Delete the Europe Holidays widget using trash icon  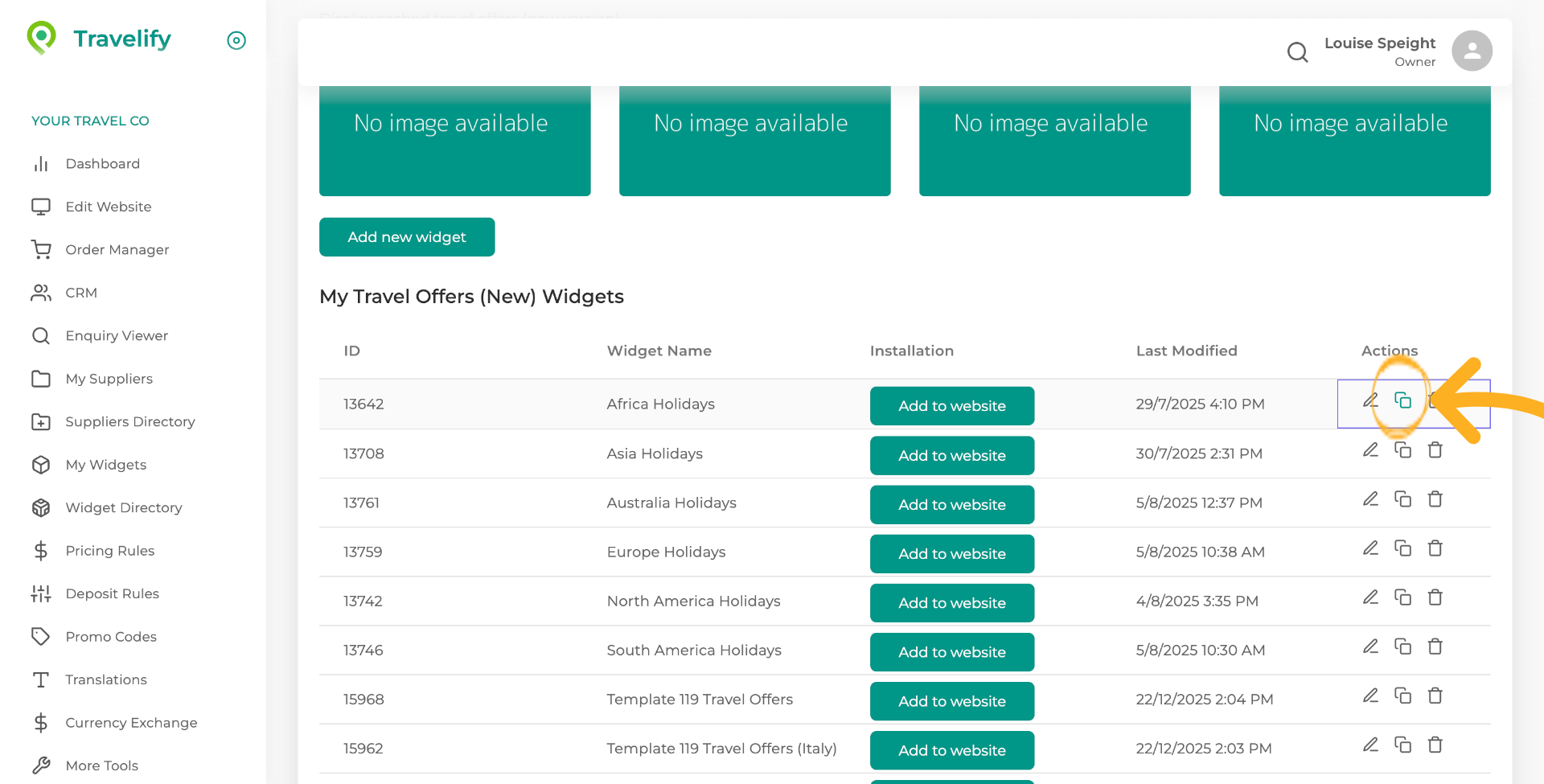[1435, 548]
